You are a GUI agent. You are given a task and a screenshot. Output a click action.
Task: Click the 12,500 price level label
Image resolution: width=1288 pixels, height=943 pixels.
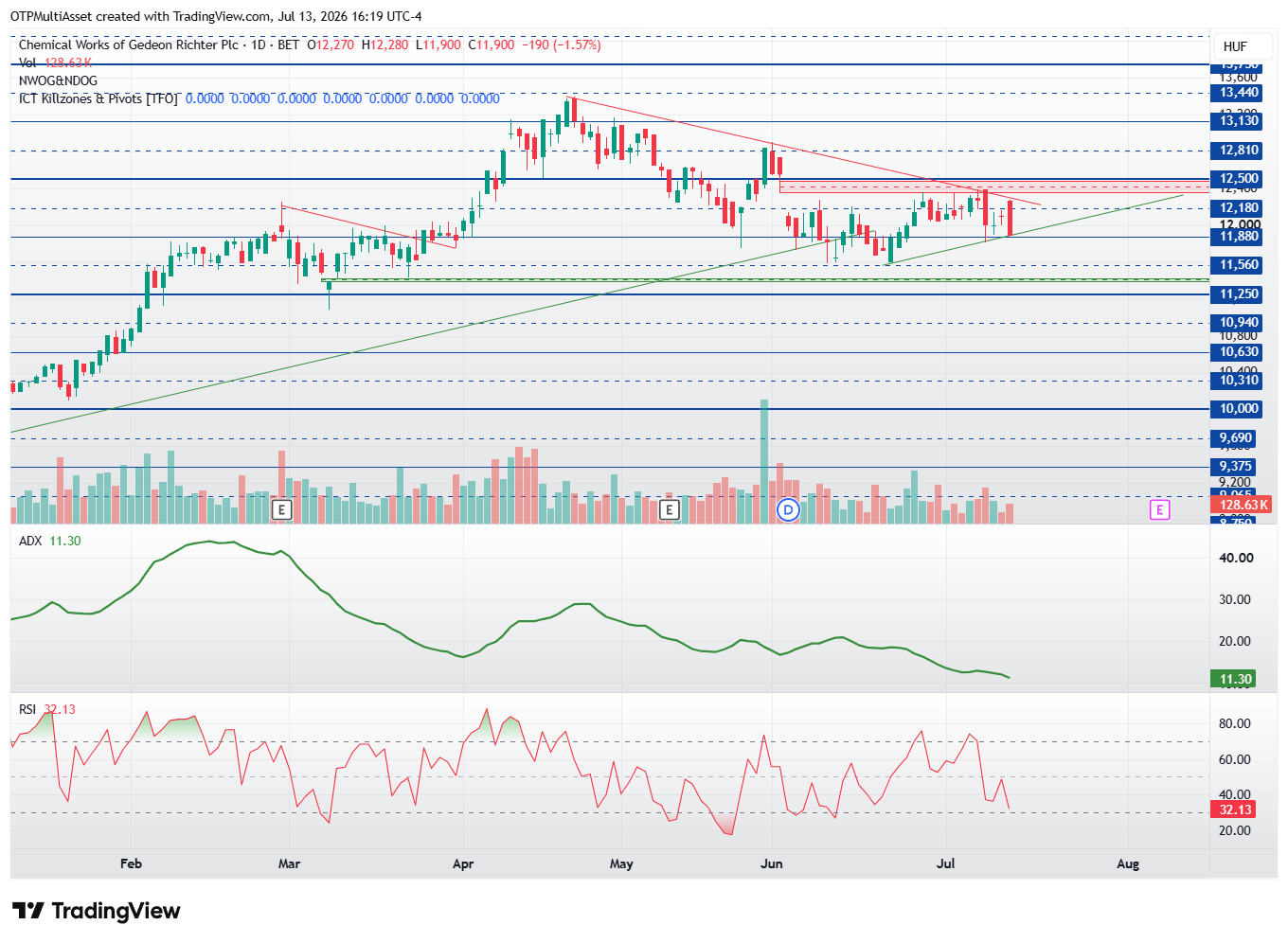click(1239, 178)
